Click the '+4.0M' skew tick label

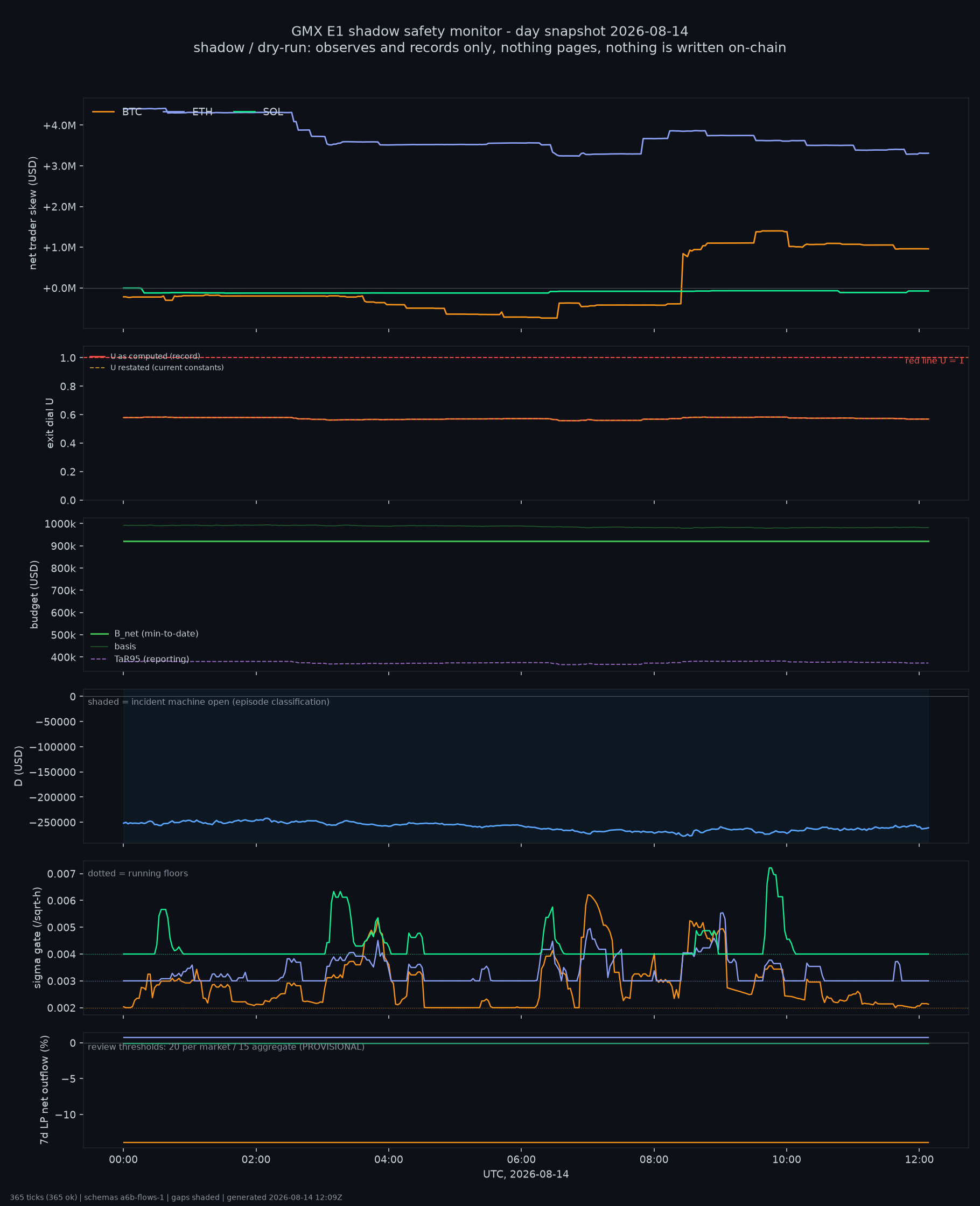59,125
